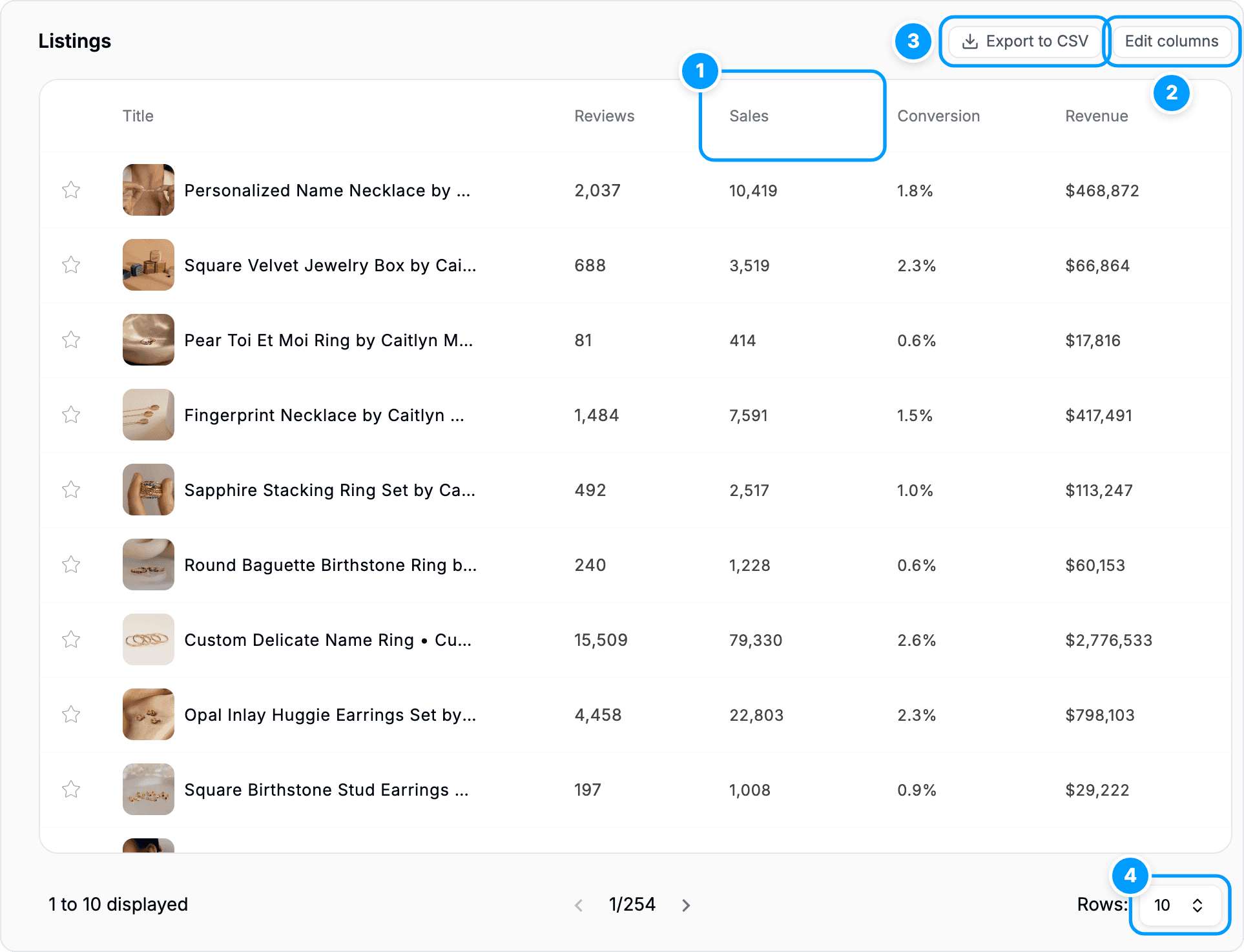Select sales value 79,330
The width and height of the screenshot is (1244, 952).
(x=756, y=640)
